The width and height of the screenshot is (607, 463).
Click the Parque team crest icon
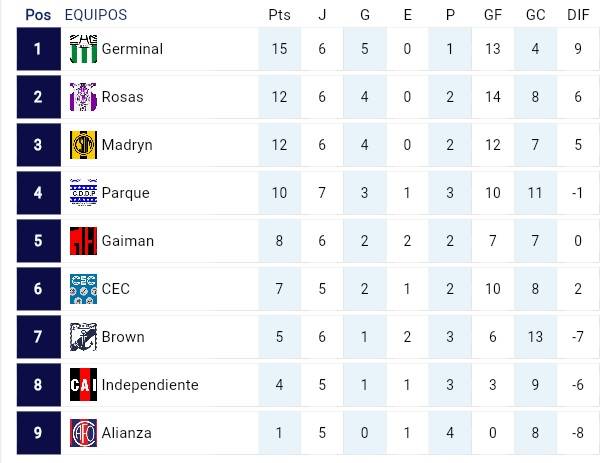83,193
